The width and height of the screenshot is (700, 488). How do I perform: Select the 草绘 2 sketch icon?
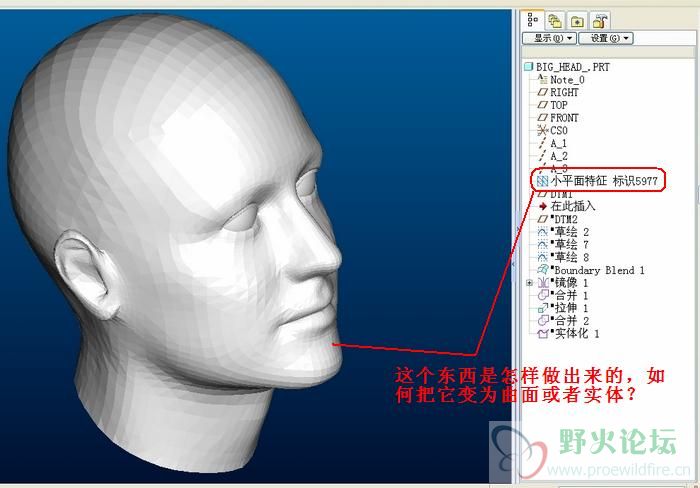tap(542, 232)
